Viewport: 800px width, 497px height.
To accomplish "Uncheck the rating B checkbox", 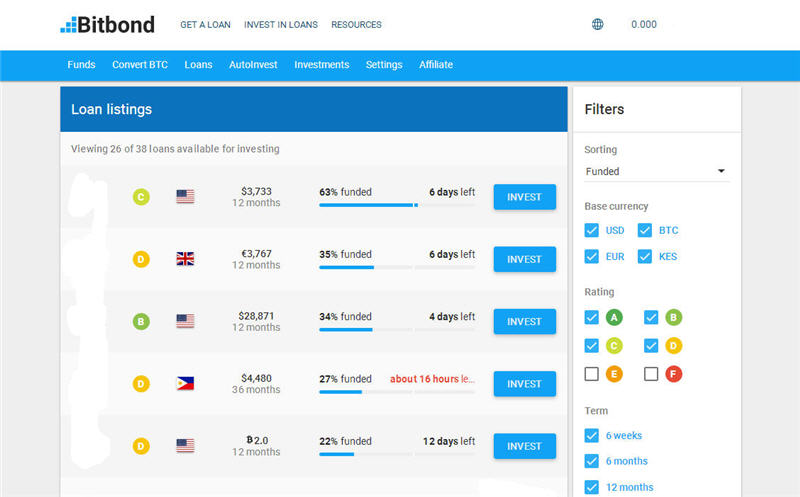I will 651,317.
